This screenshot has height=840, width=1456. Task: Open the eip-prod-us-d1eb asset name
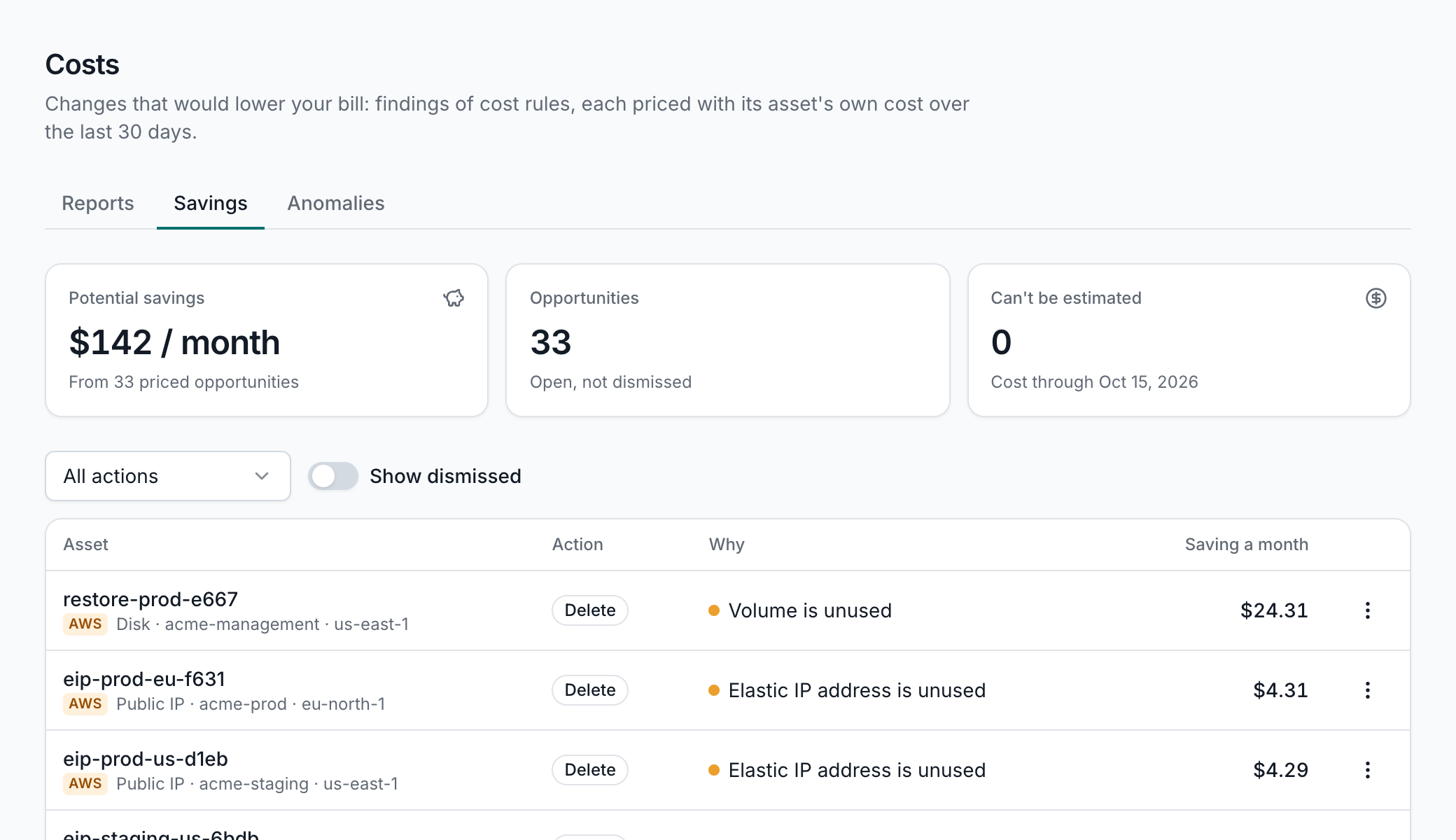pyautogui.click(x=146, y=759)
